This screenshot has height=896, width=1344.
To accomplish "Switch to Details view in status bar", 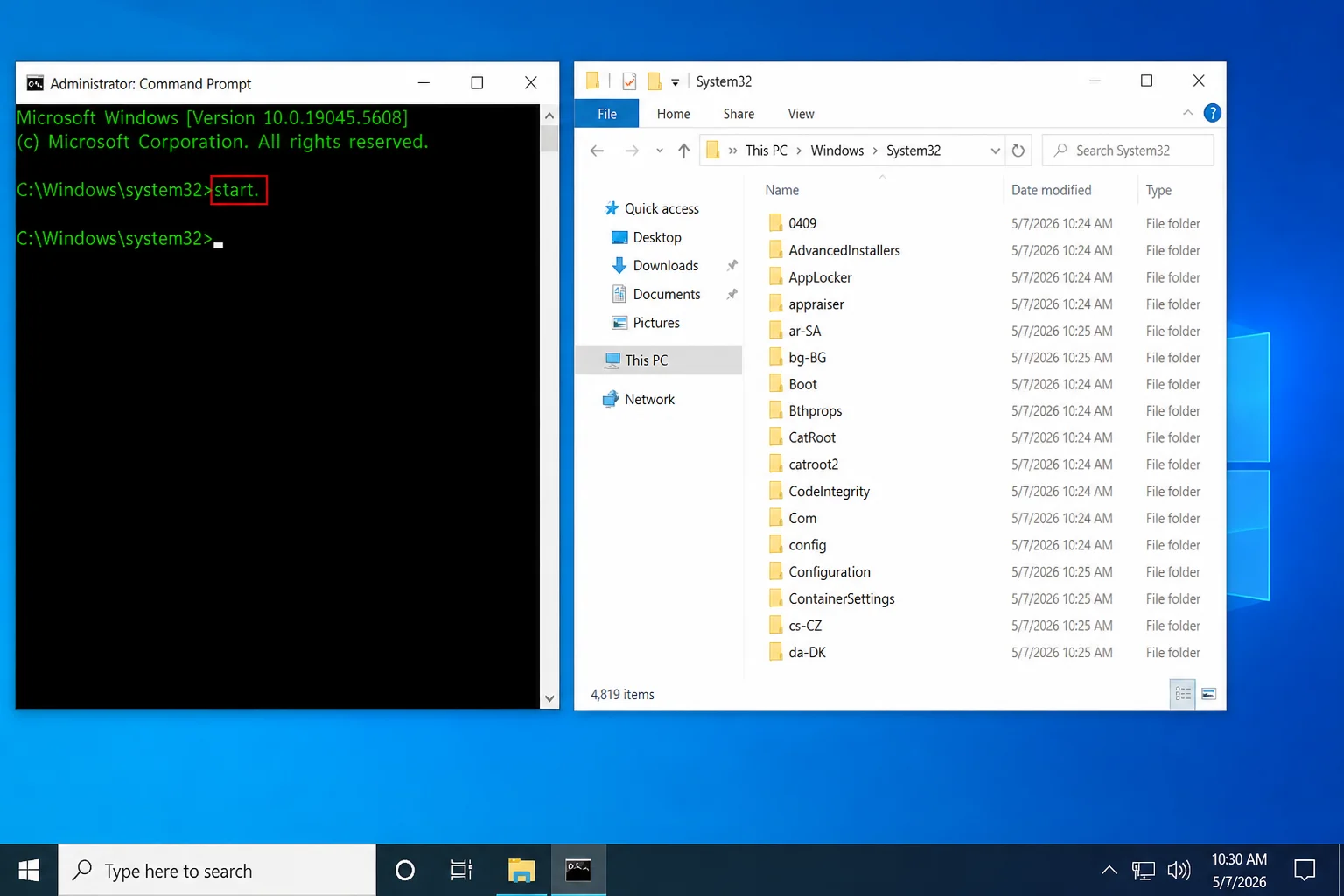I will coord(1183,694).
